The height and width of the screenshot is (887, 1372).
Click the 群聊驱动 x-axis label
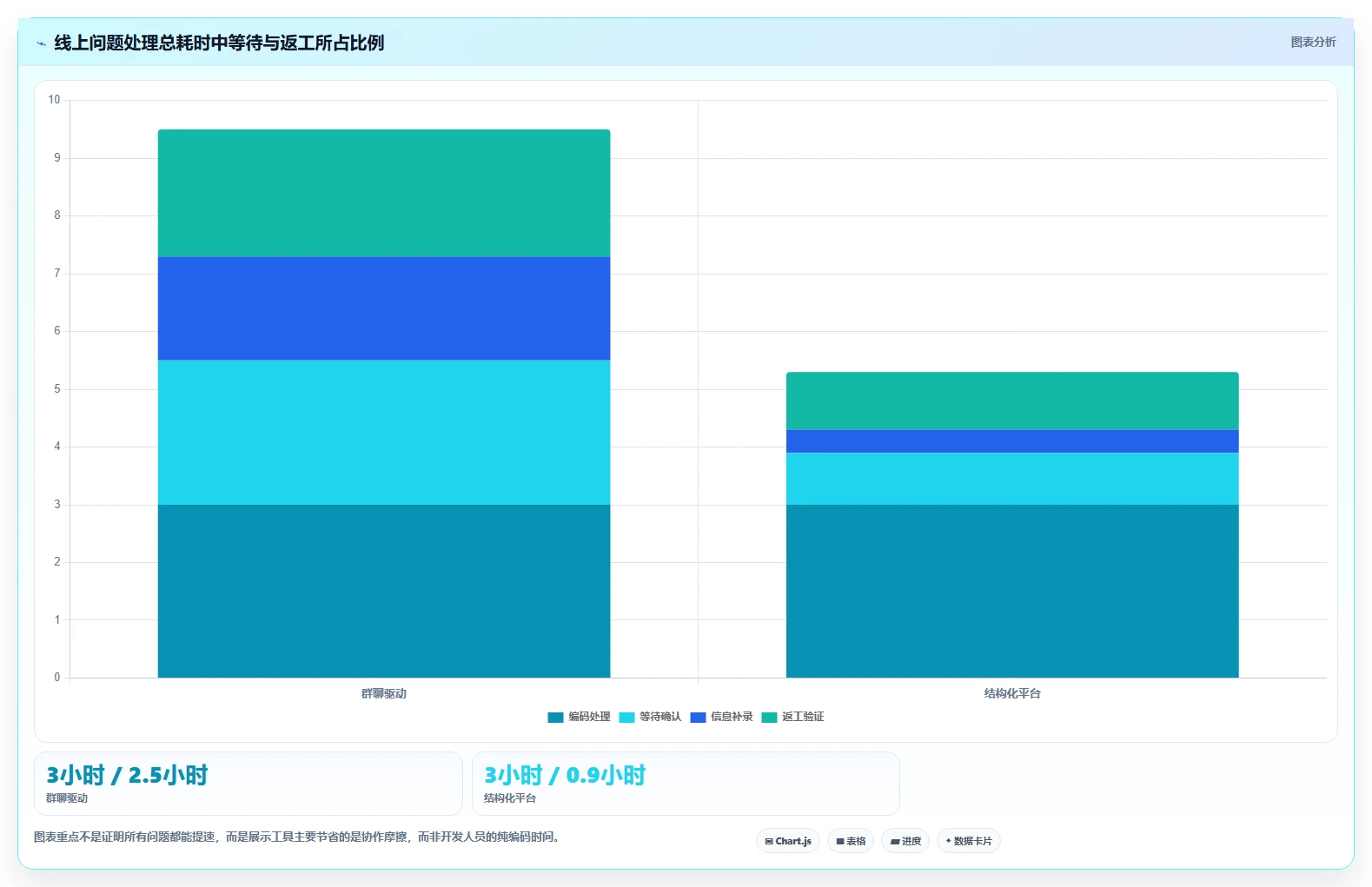coord(384,693)
